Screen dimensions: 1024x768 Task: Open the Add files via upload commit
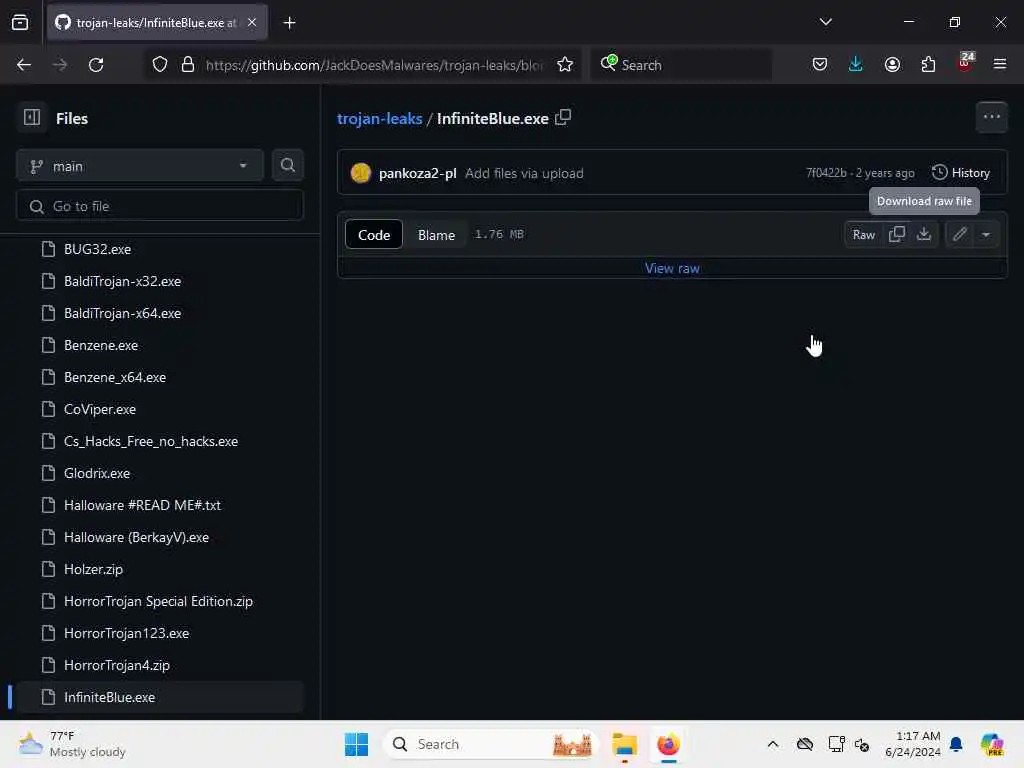pyautogui.click(x=524, y=173)
